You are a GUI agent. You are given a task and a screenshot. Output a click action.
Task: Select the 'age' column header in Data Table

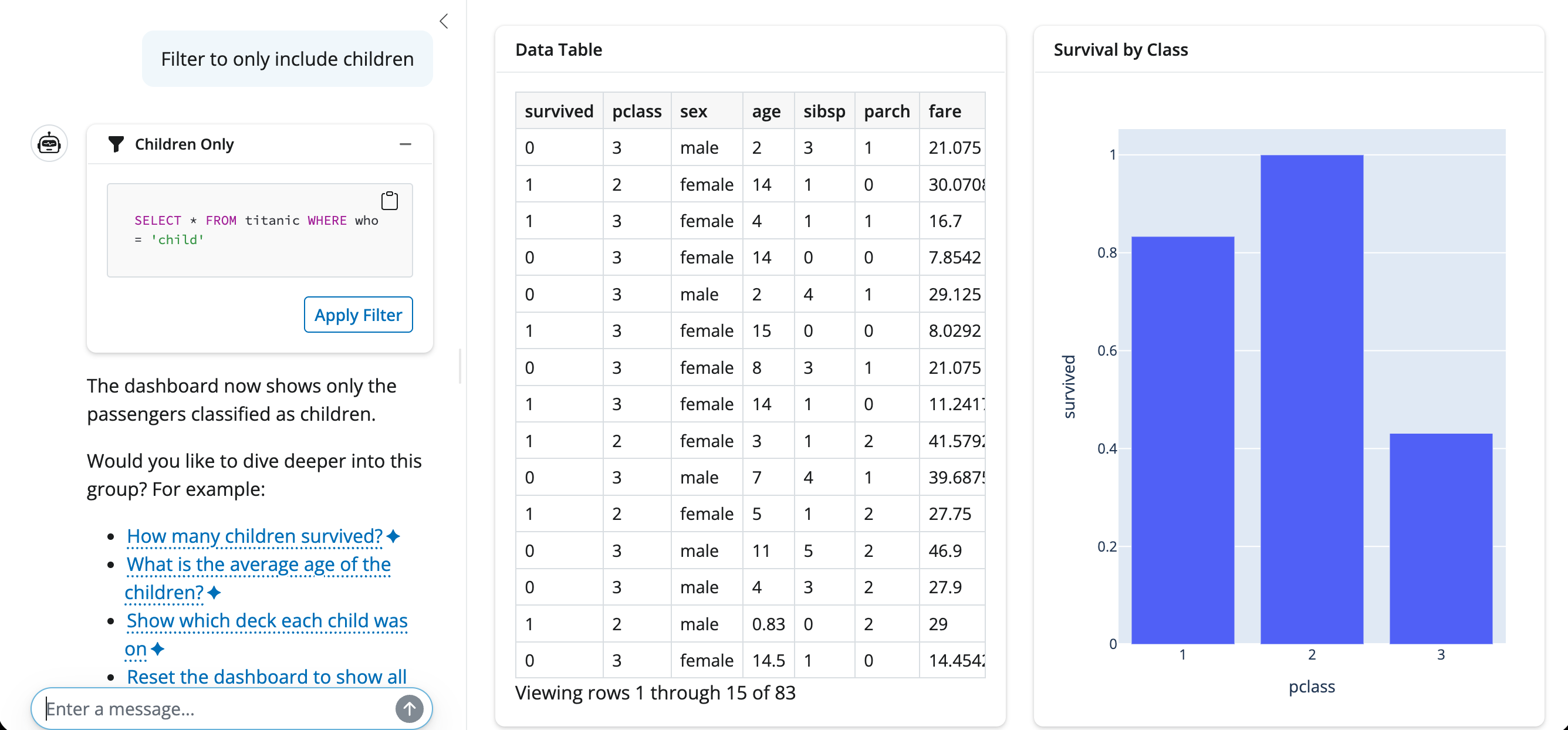(766, 111)
